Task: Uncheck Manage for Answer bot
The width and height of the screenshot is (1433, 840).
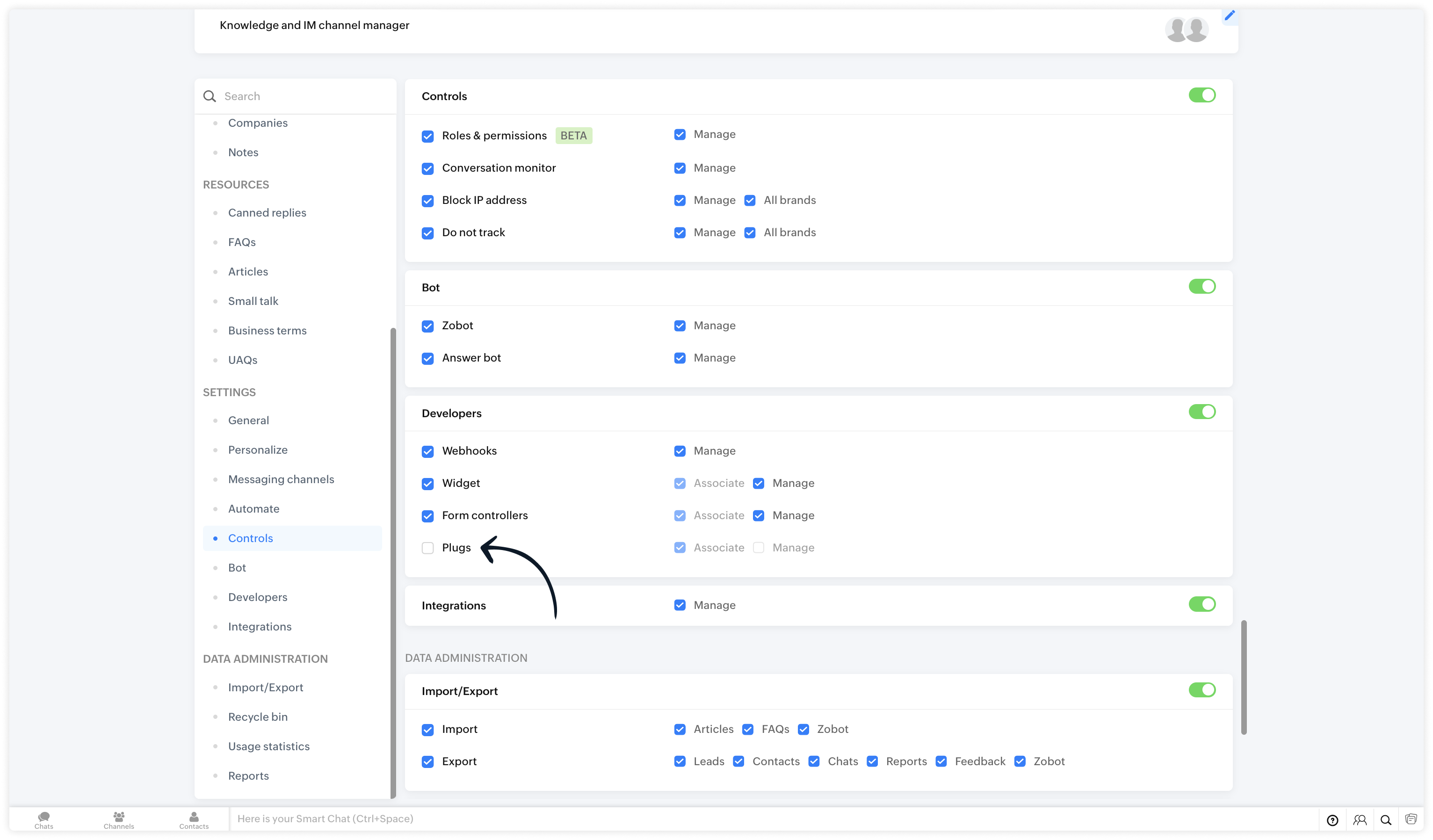Action: click(680, 358)
